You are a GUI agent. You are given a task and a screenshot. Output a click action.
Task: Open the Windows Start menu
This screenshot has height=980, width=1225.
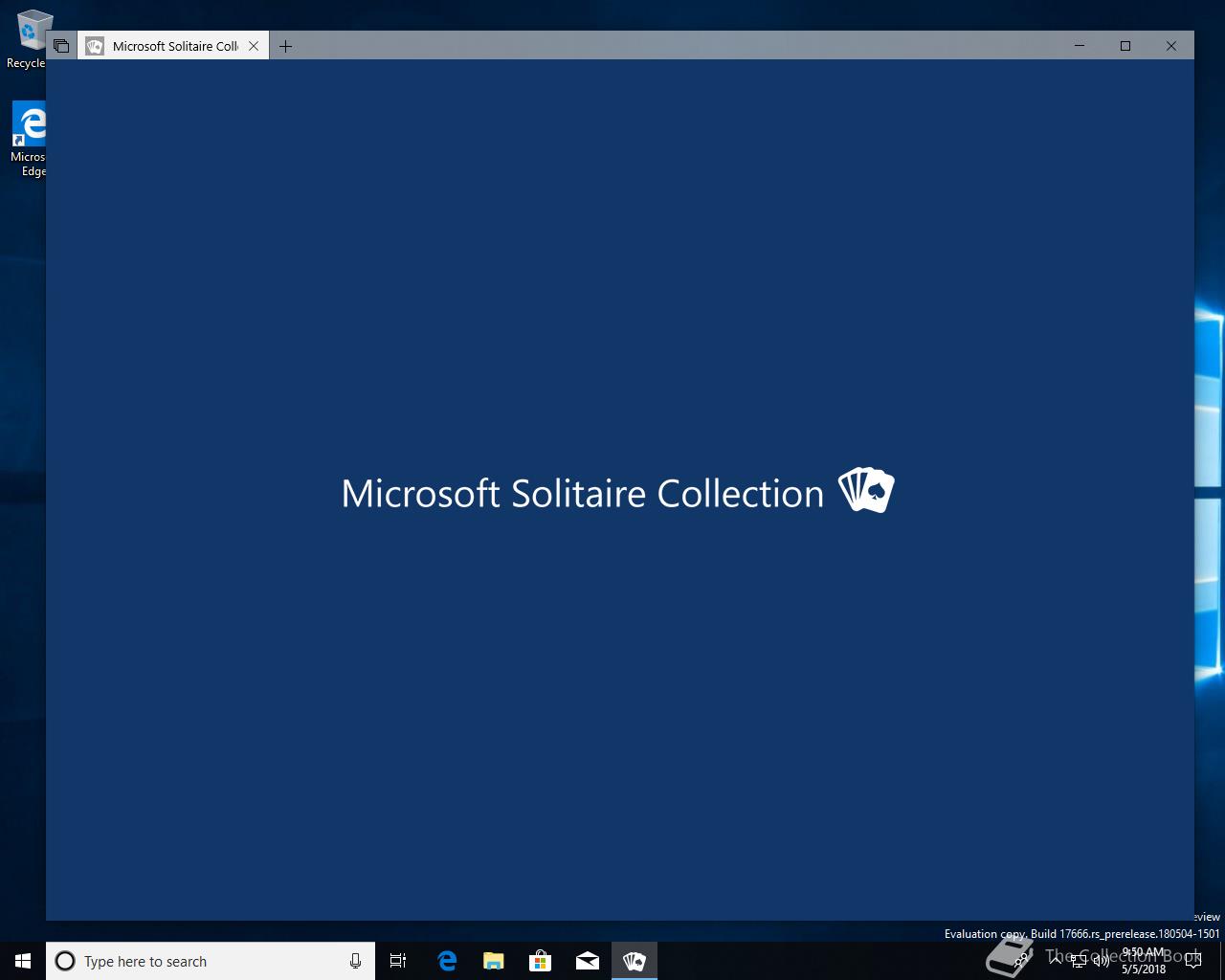point(23,961)
